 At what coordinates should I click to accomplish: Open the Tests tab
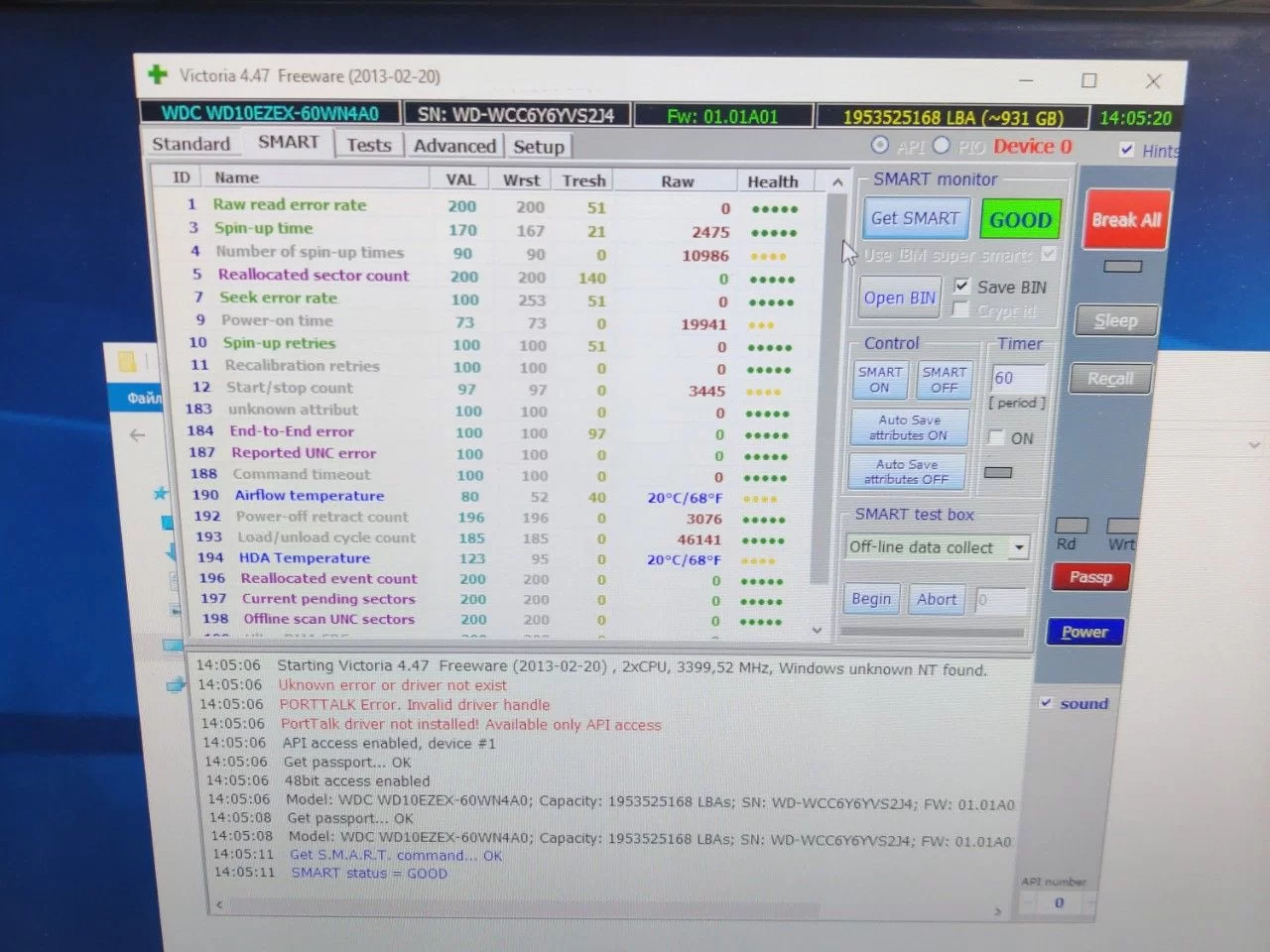[369, 145]
